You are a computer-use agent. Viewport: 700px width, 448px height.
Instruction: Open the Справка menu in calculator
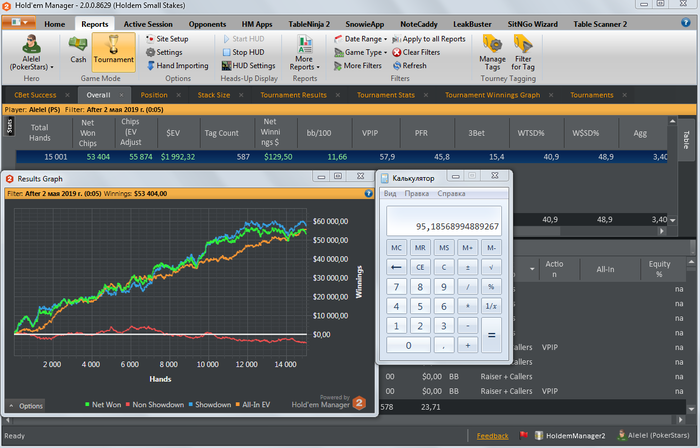click(x=451, y=193)
